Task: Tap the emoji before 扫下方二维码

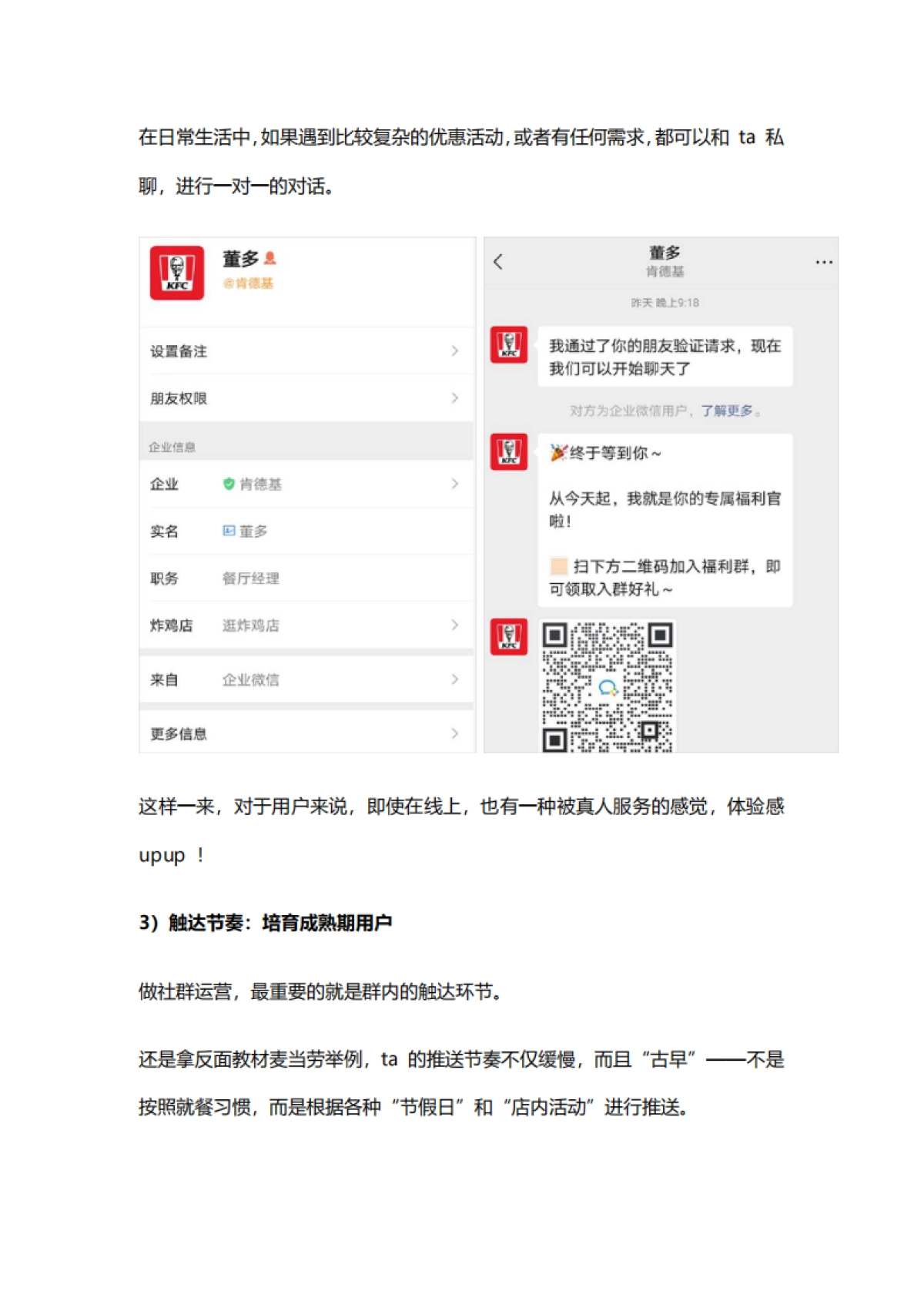Action: pos(559,567)
